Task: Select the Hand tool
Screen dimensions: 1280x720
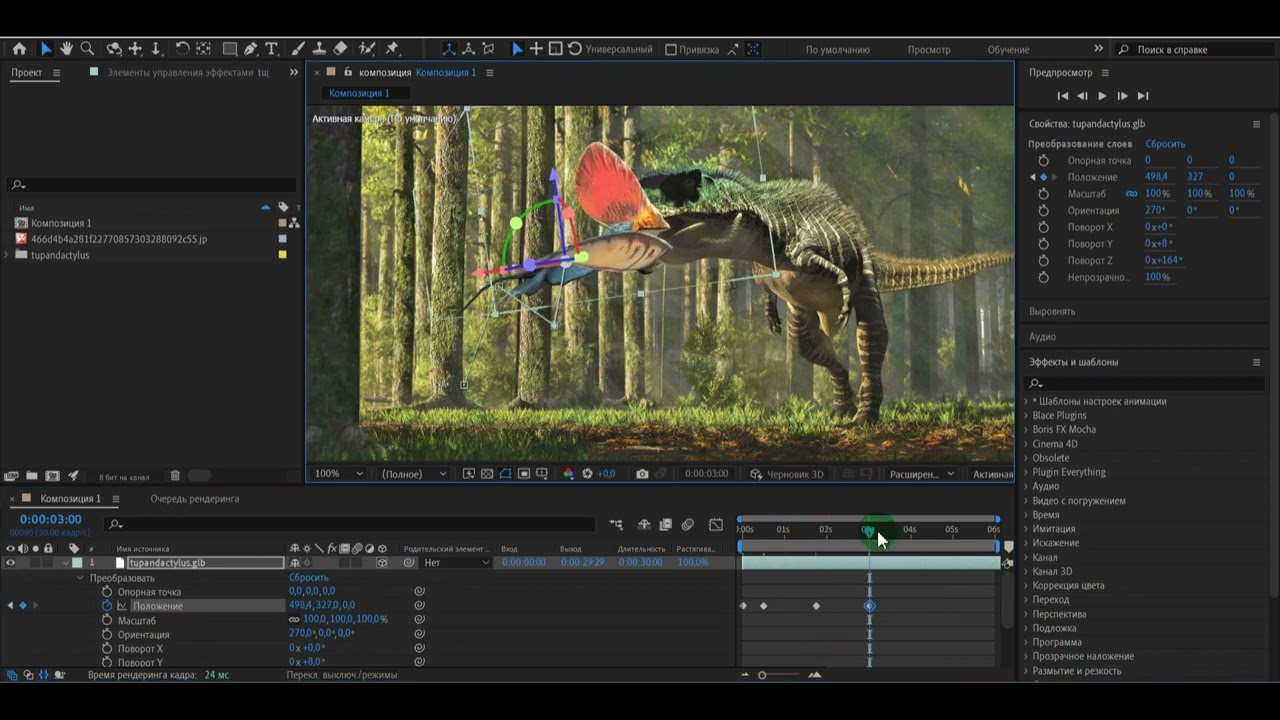Action: 66,49
